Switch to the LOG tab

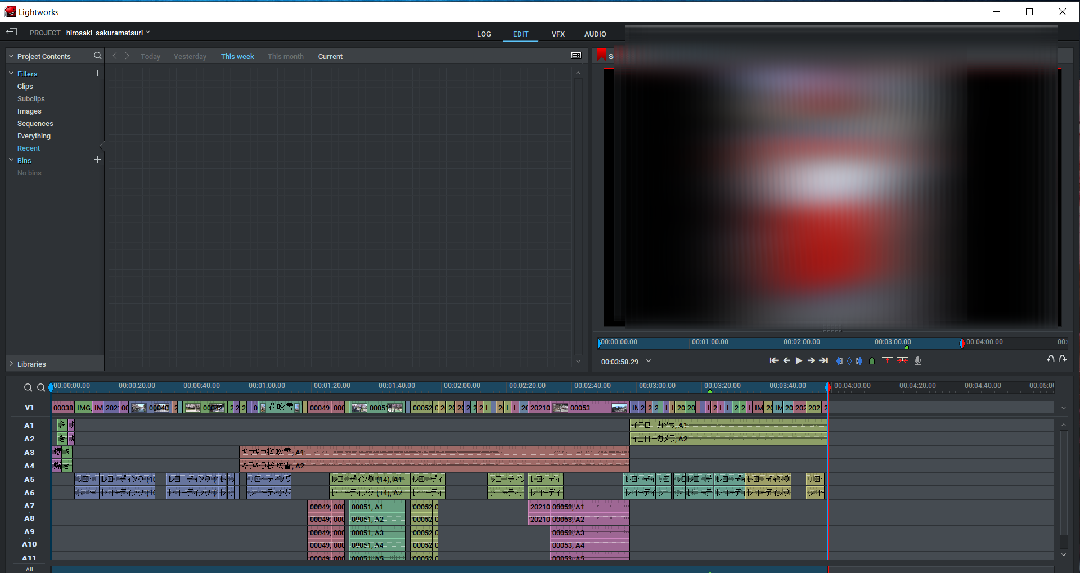484,34
